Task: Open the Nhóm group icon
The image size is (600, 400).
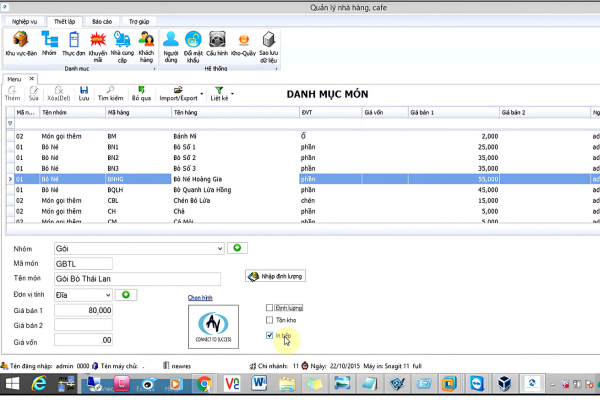Action: 49,44
